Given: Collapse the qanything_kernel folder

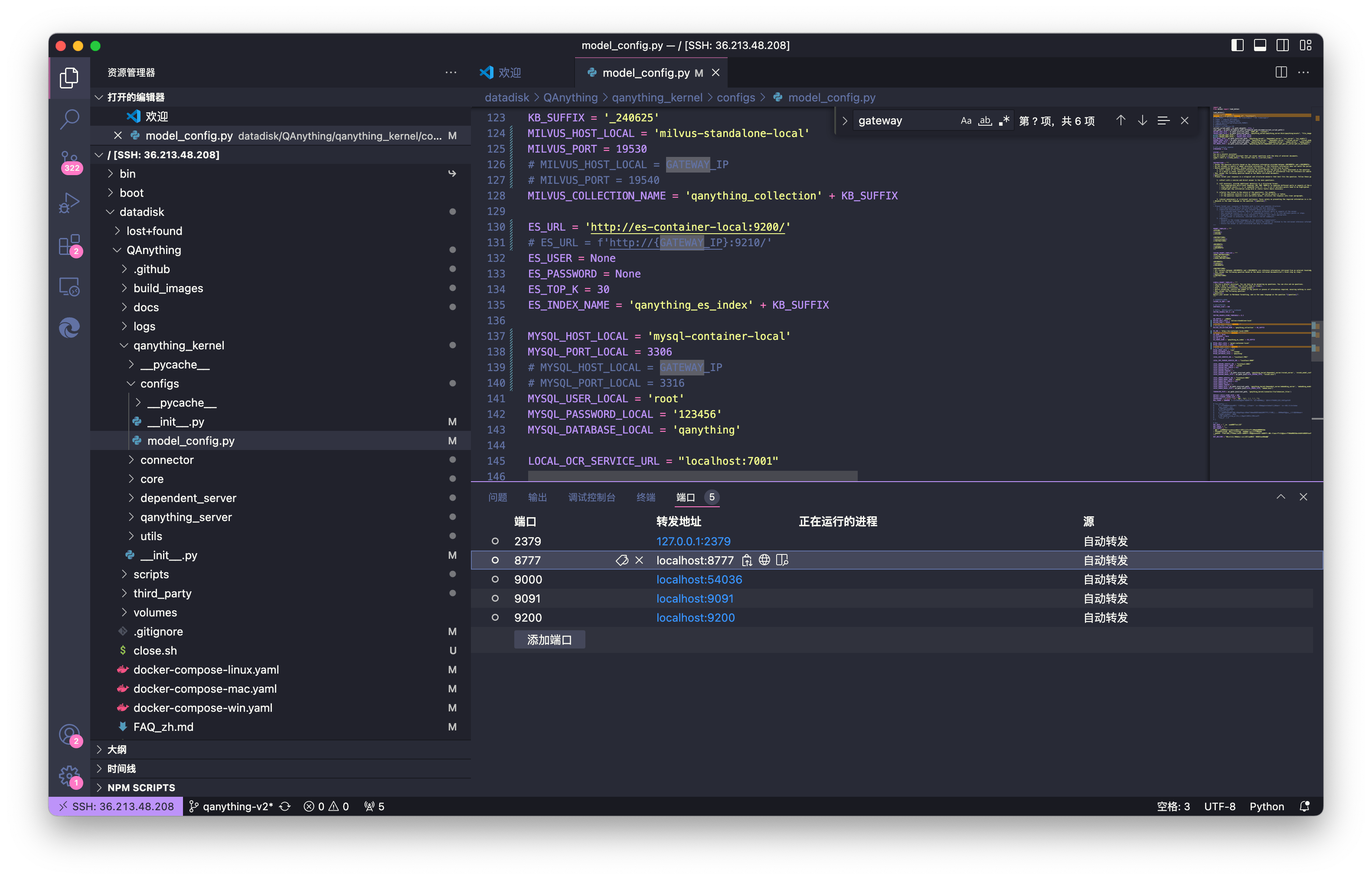Looking at the screenshot, I should click(x=124, y=346).
